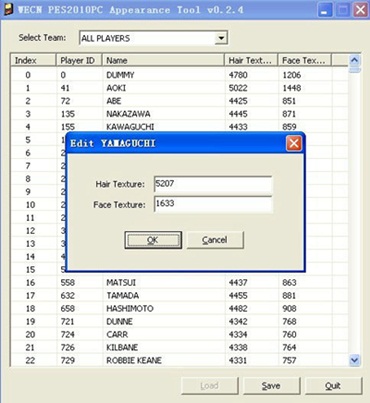Sort by the Name column header
370x403 pixels.
coord(163,60)
